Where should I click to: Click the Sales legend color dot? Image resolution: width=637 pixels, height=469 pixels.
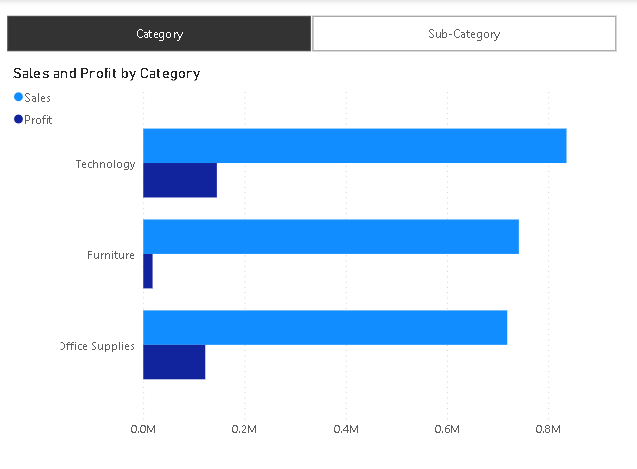[18, 98]
